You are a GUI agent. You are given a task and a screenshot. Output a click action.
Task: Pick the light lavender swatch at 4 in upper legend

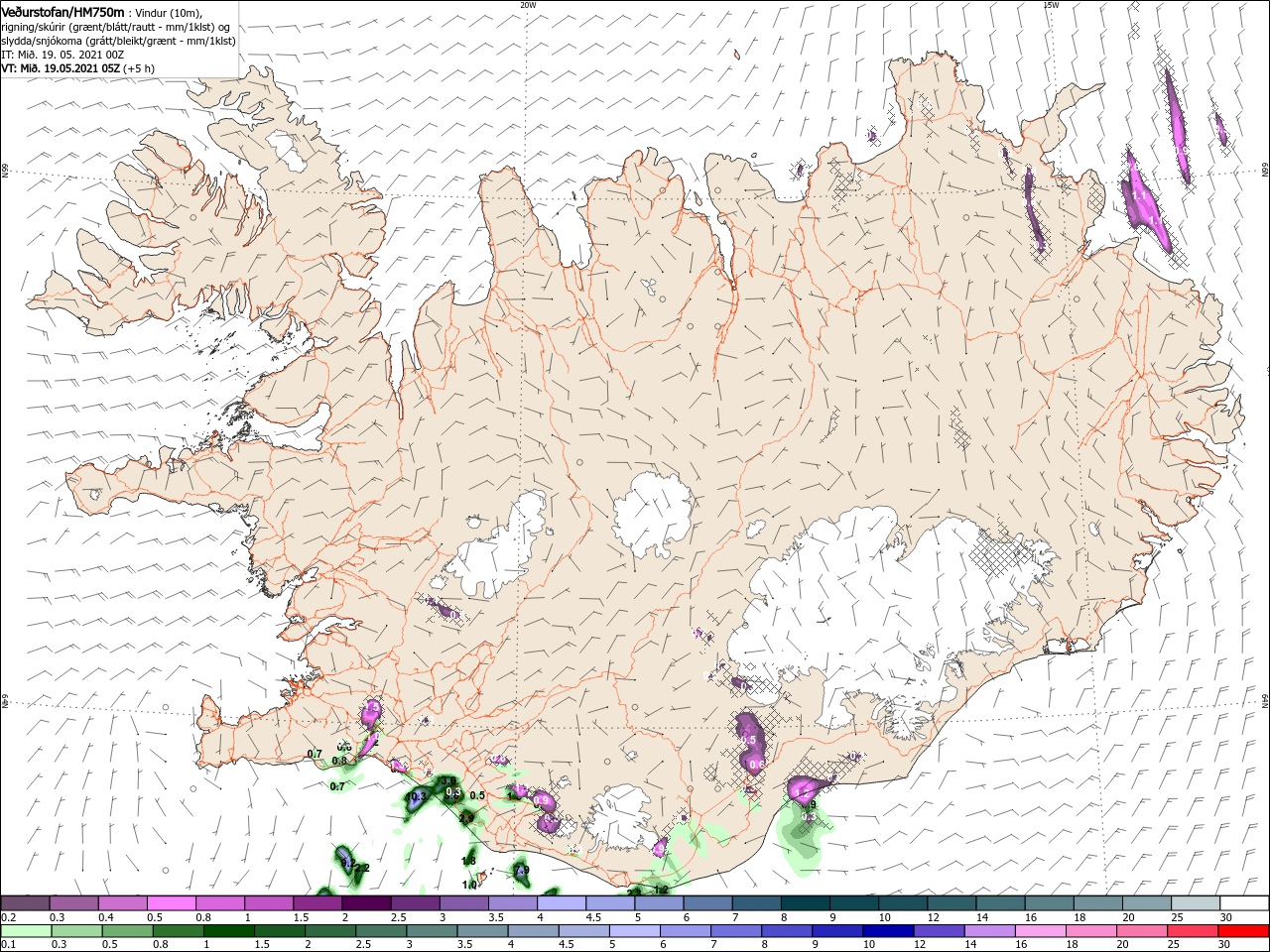click(x=560, y=902)
